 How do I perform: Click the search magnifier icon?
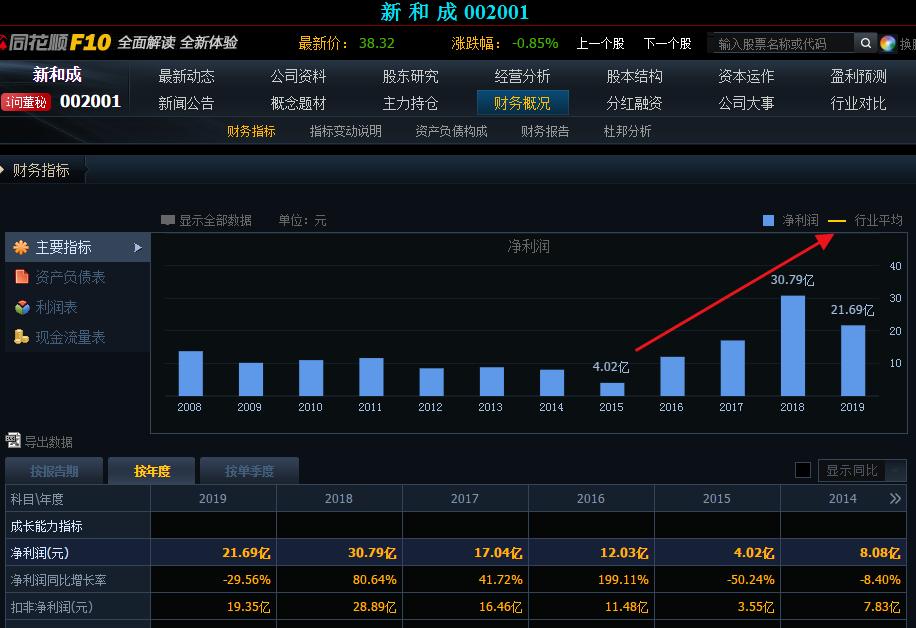(x=866, y=42)
